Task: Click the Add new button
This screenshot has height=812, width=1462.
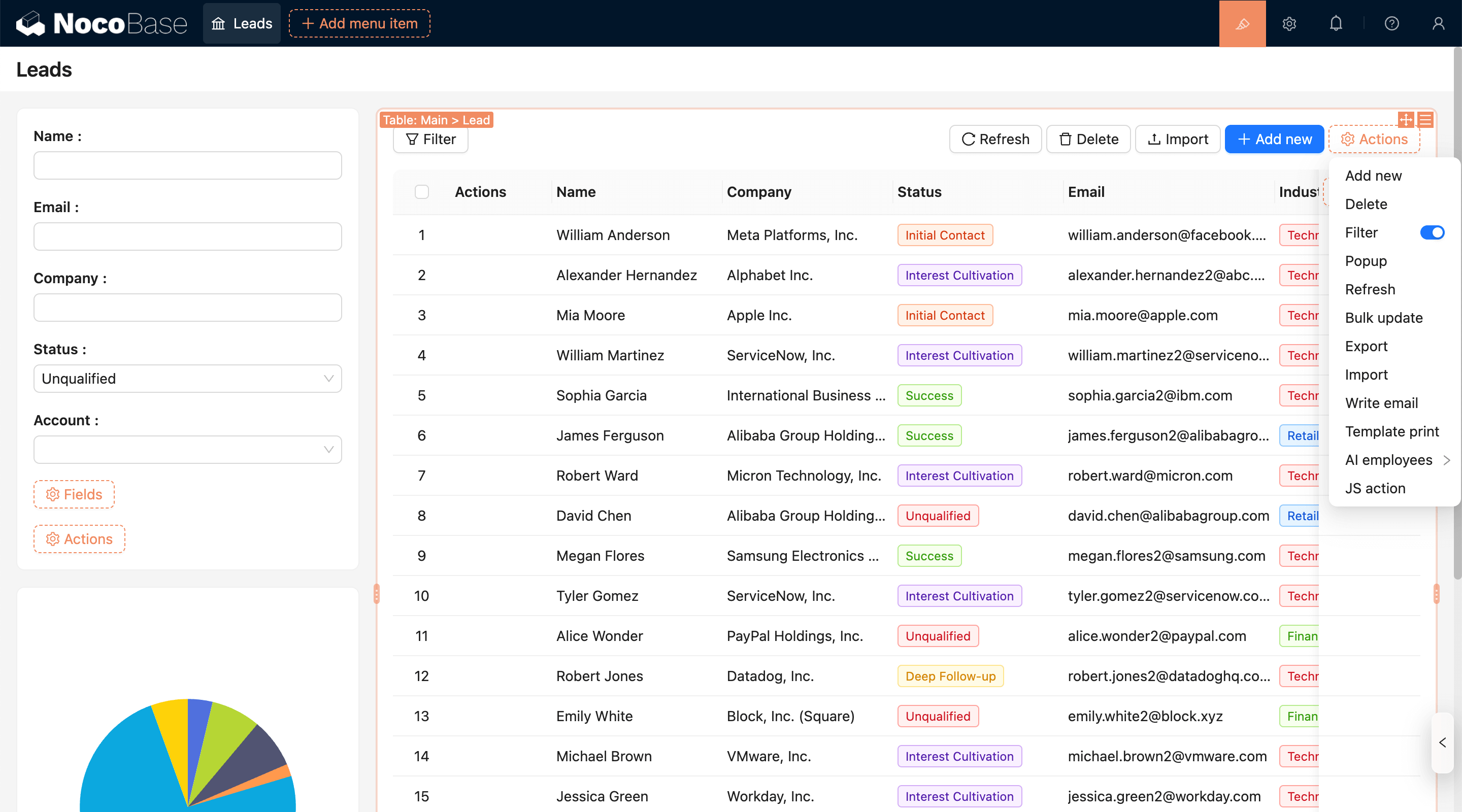Action: click(x=1274, y=139)
